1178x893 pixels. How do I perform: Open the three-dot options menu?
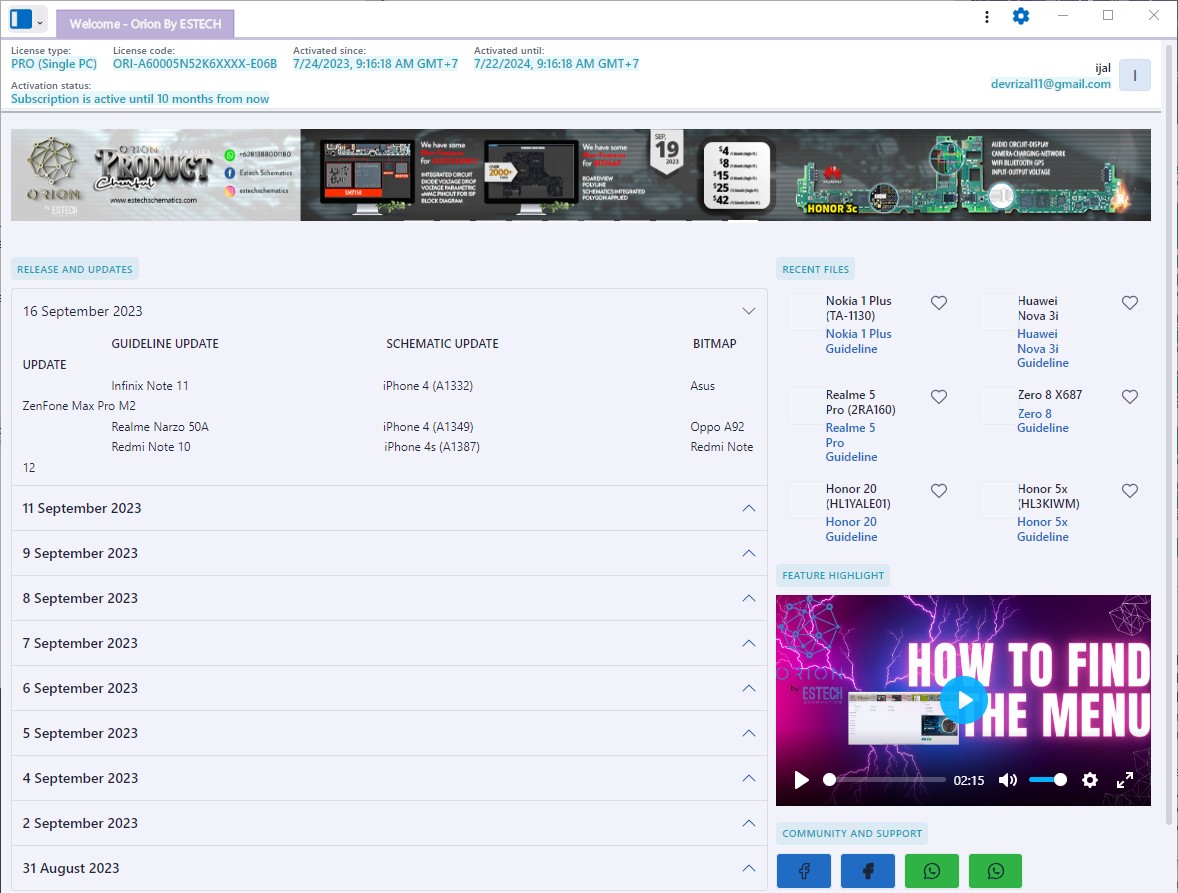click(x=987, y=17)
